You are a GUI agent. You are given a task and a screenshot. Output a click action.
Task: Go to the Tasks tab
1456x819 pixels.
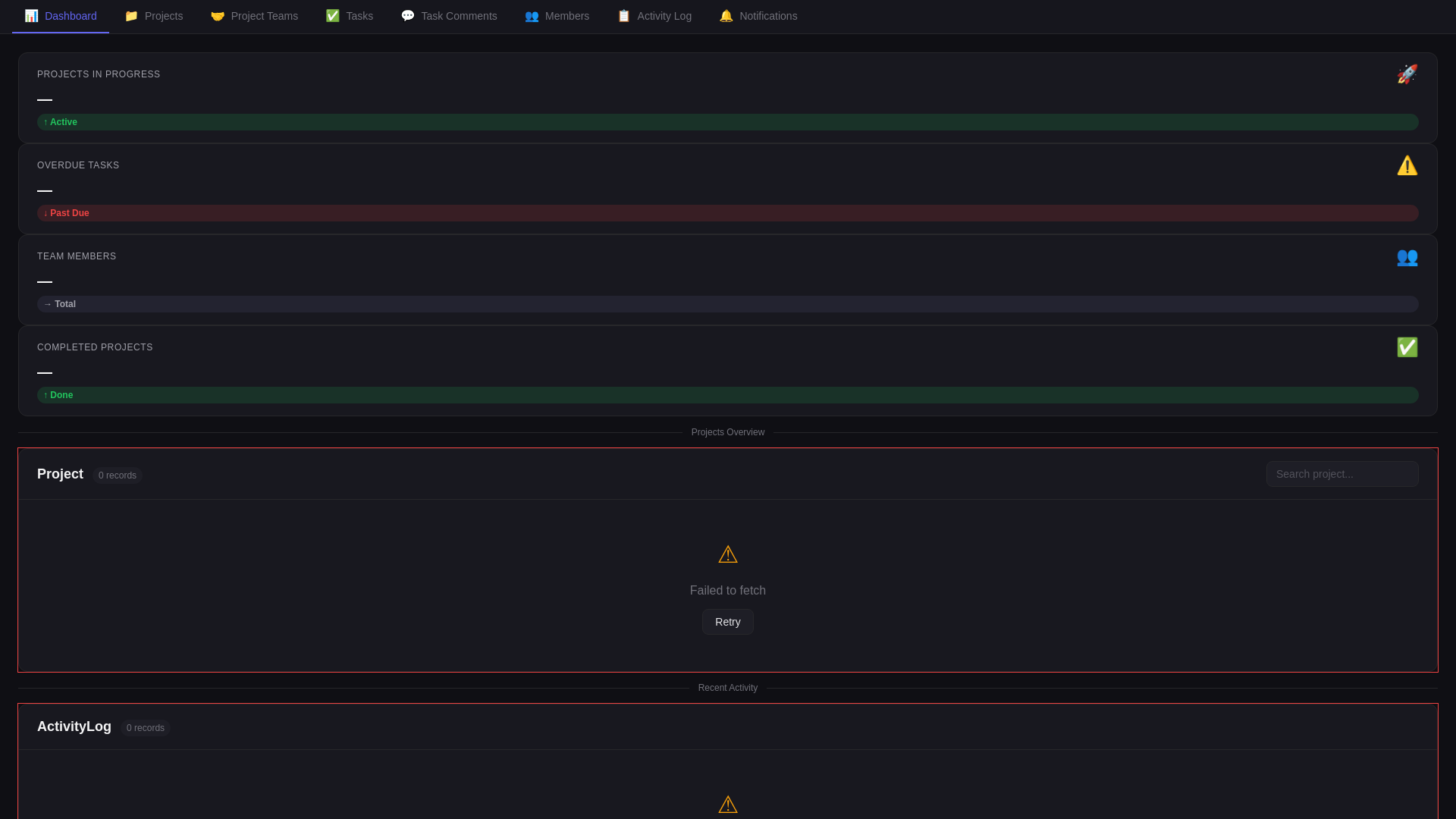tap(350, 16)
